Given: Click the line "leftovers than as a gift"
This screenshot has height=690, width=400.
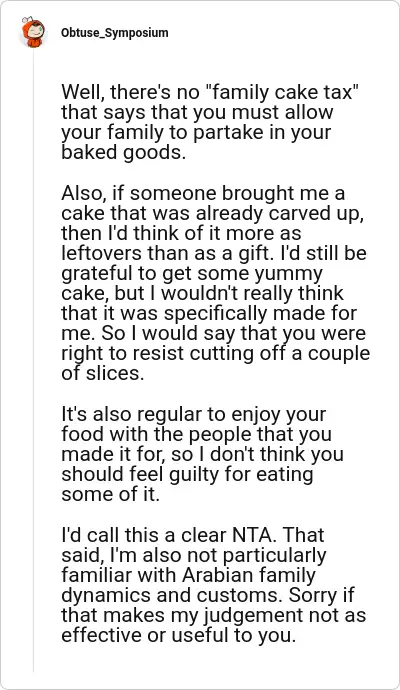Looking at the screenshot, I should click(160, 253).
